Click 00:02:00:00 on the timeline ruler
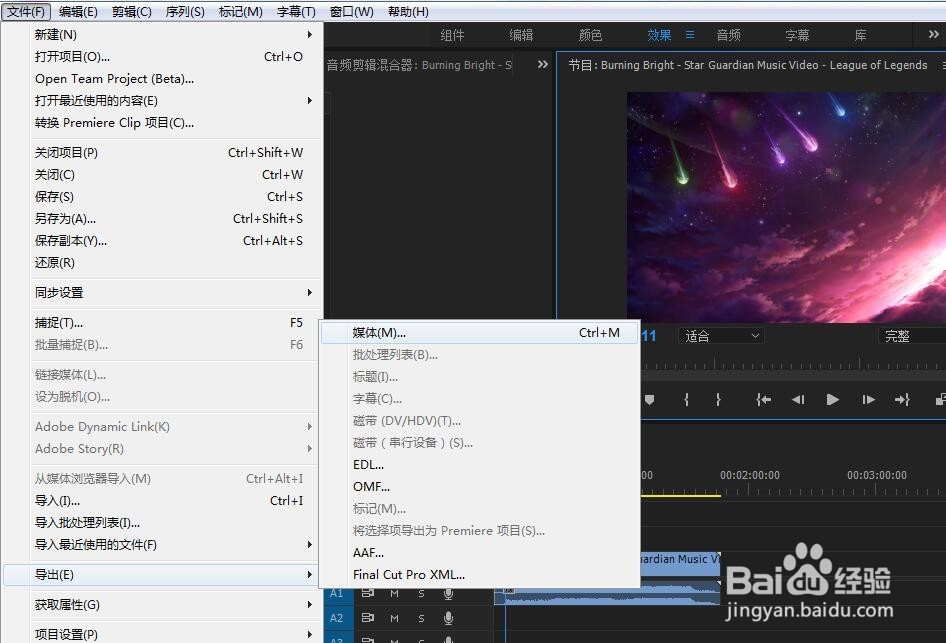 coord(749,475)
